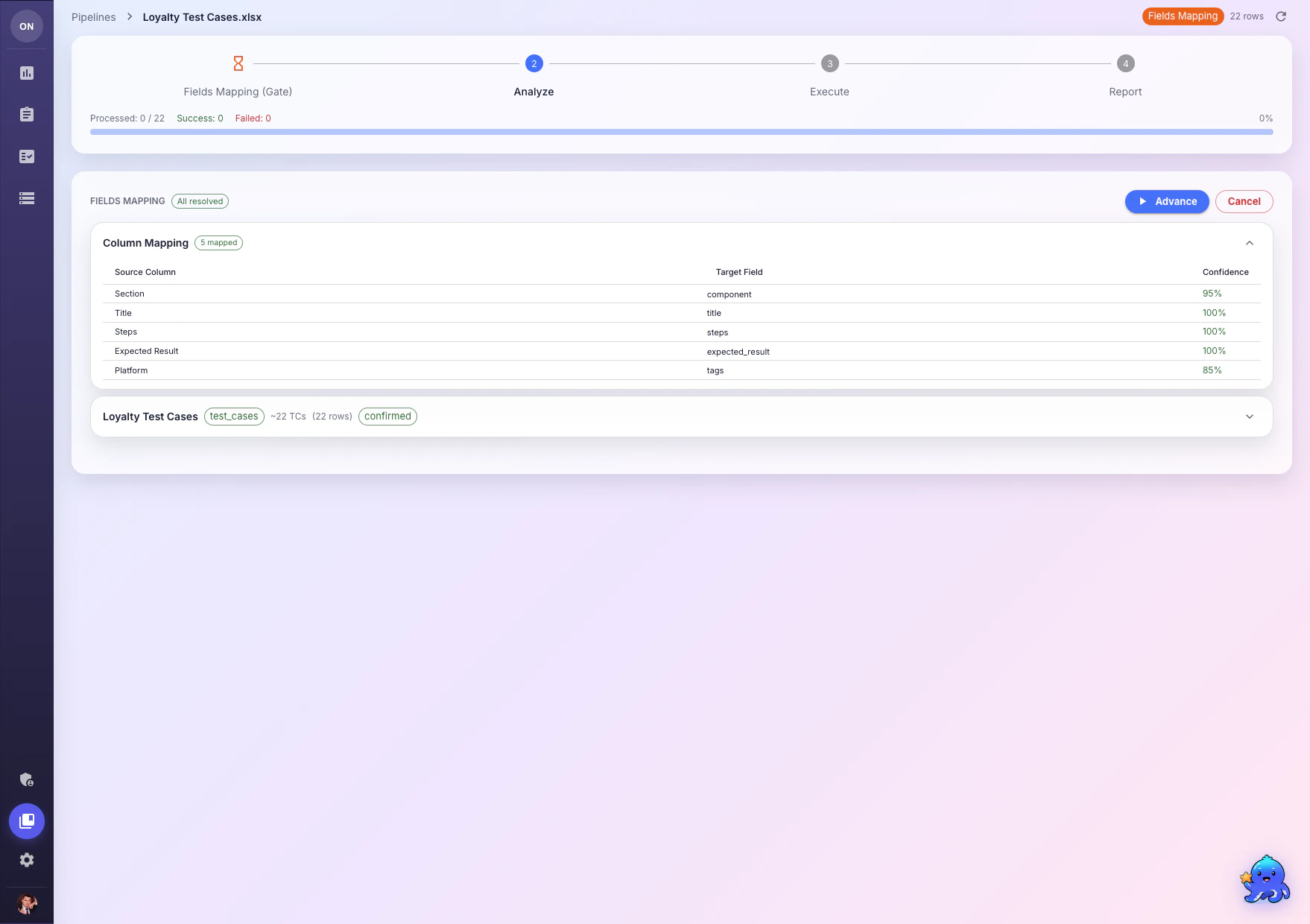The width and height of the screenshot is (1310, 924).
Task: Click the hourglass Fields Mapping step icon
Action: point(238,63)
